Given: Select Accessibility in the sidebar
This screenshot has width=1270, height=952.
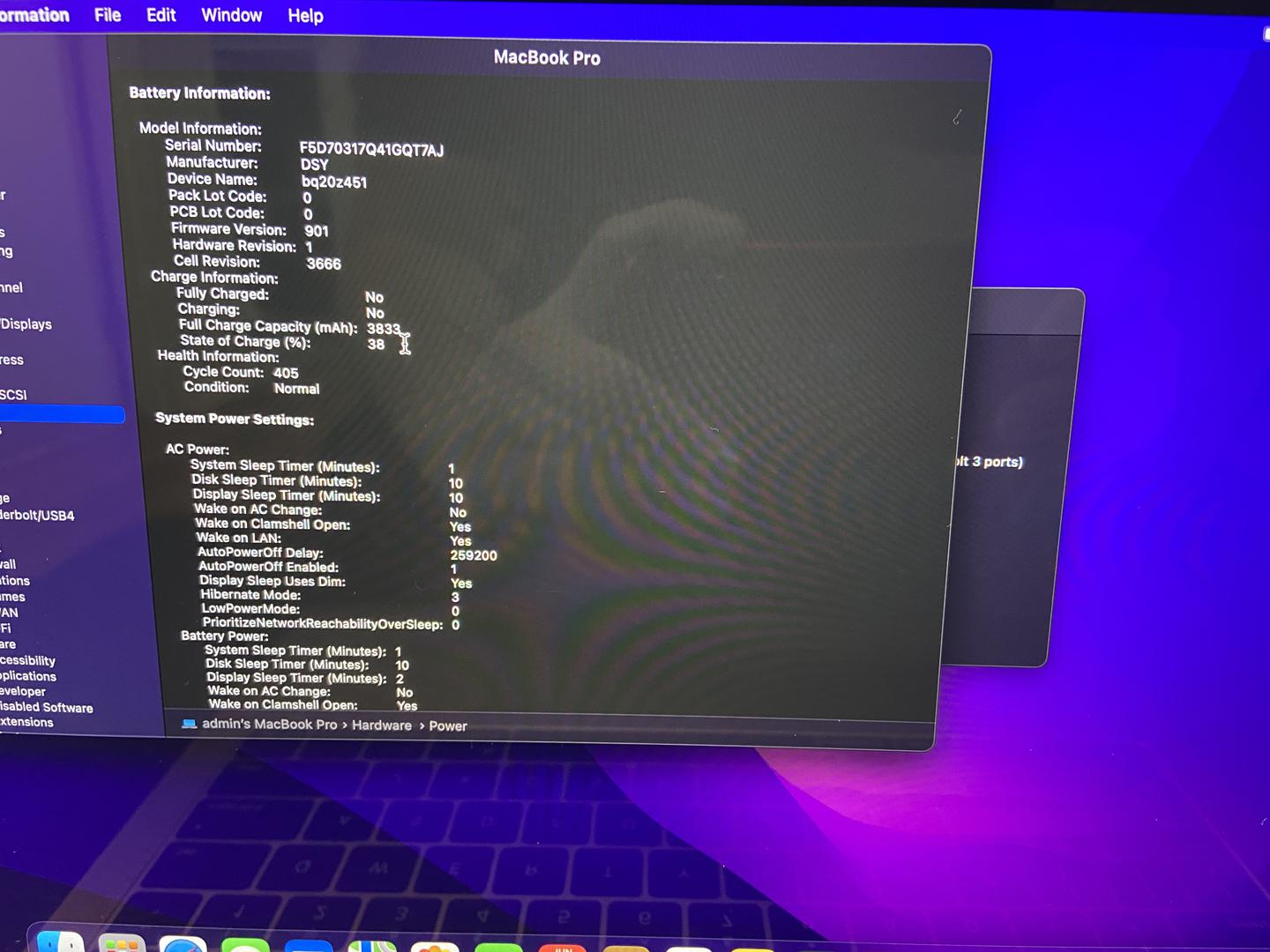Looking at the screenshot, I should tap(27, 660).
